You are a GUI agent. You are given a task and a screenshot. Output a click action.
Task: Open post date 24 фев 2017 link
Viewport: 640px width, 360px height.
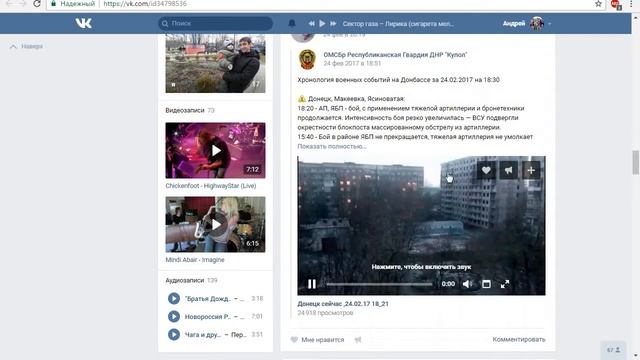pos(352,63)
